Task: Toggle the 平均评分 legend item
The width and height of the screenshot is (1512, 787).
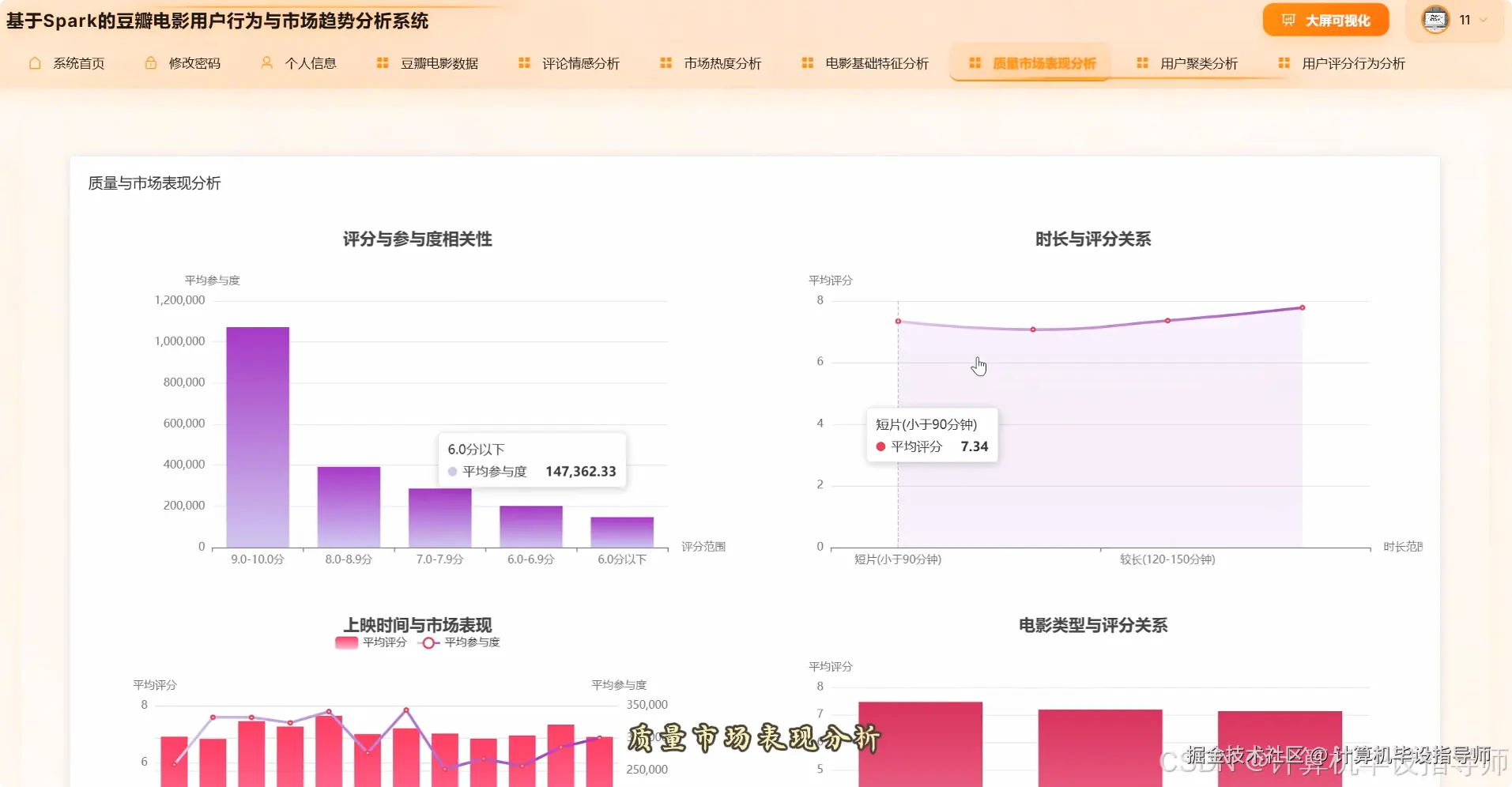Action: coord(371,642)
